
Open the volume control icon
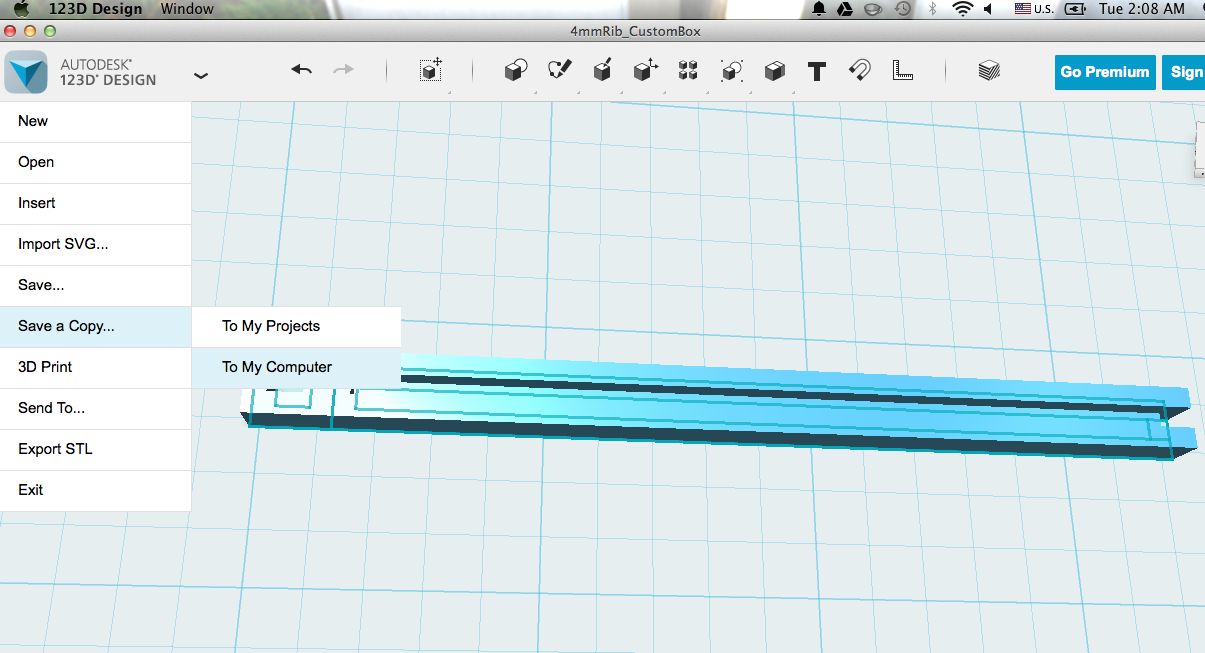tap(988, 9)
